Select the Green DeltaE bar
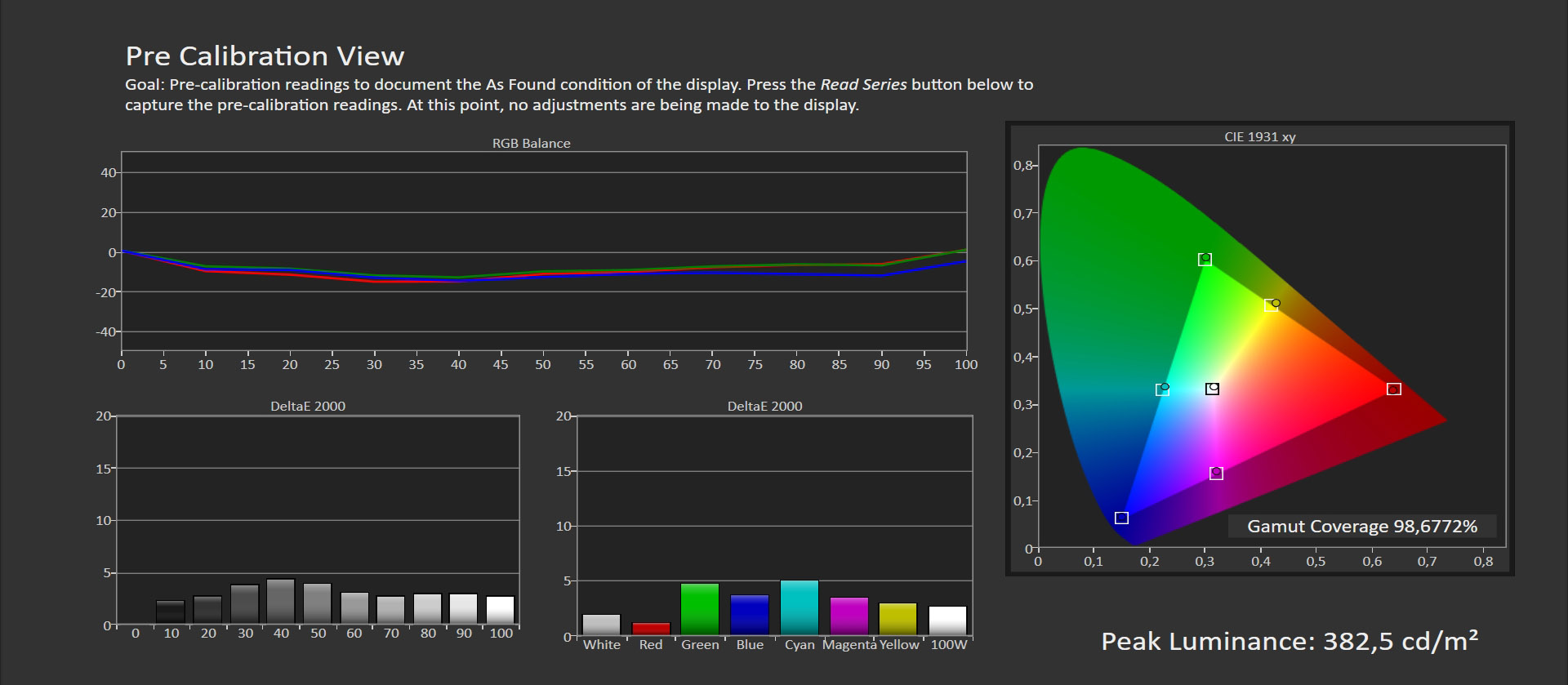The width and height of the screenshot is (1568, 685). 700,609
